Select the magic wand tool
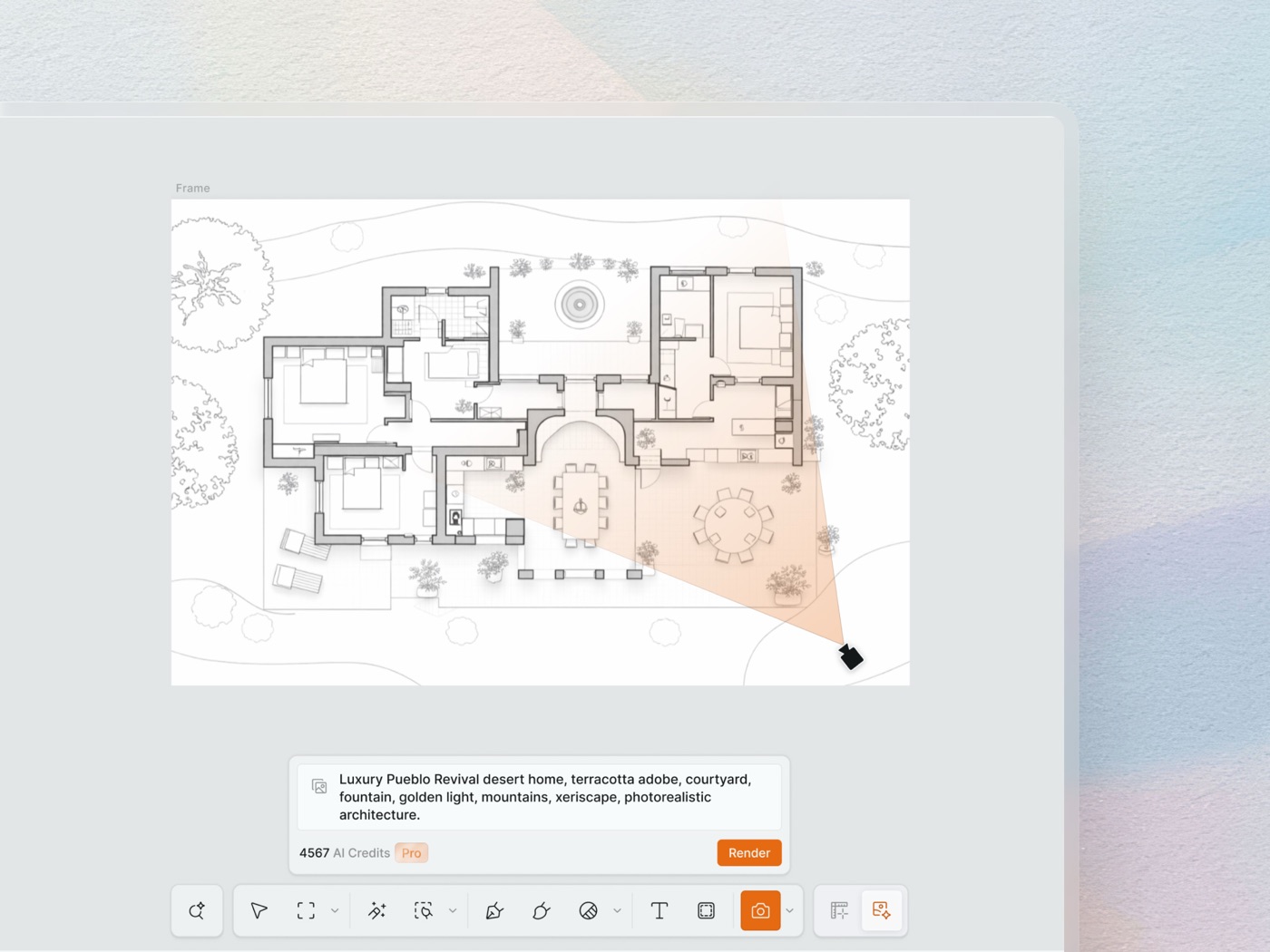The height and width of the screenshot is (952, 1270). [x=377, y=910]
